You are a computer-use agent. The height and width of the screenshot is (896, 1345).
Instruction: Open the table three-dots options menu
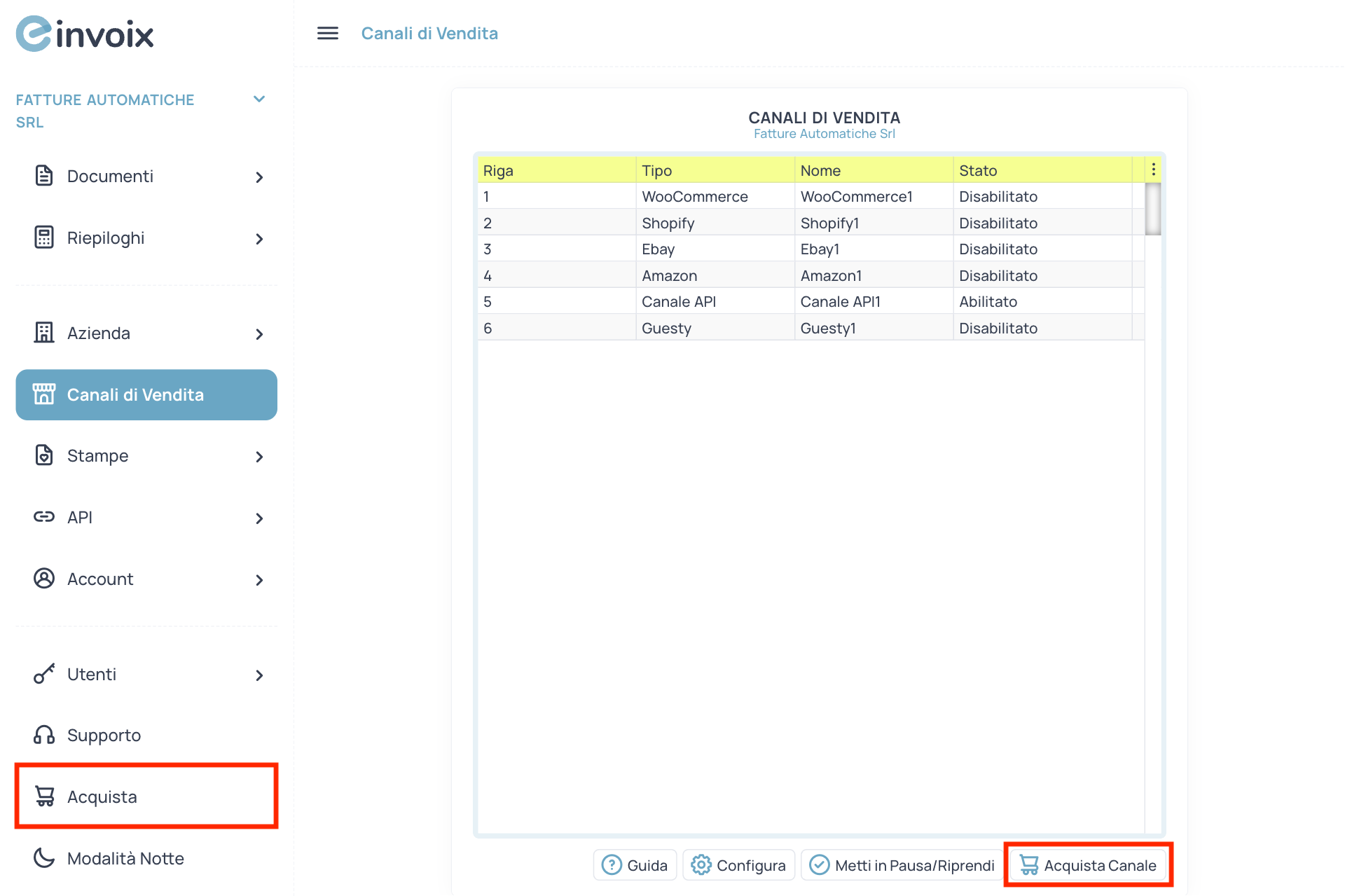click(x=1153, y=170)
